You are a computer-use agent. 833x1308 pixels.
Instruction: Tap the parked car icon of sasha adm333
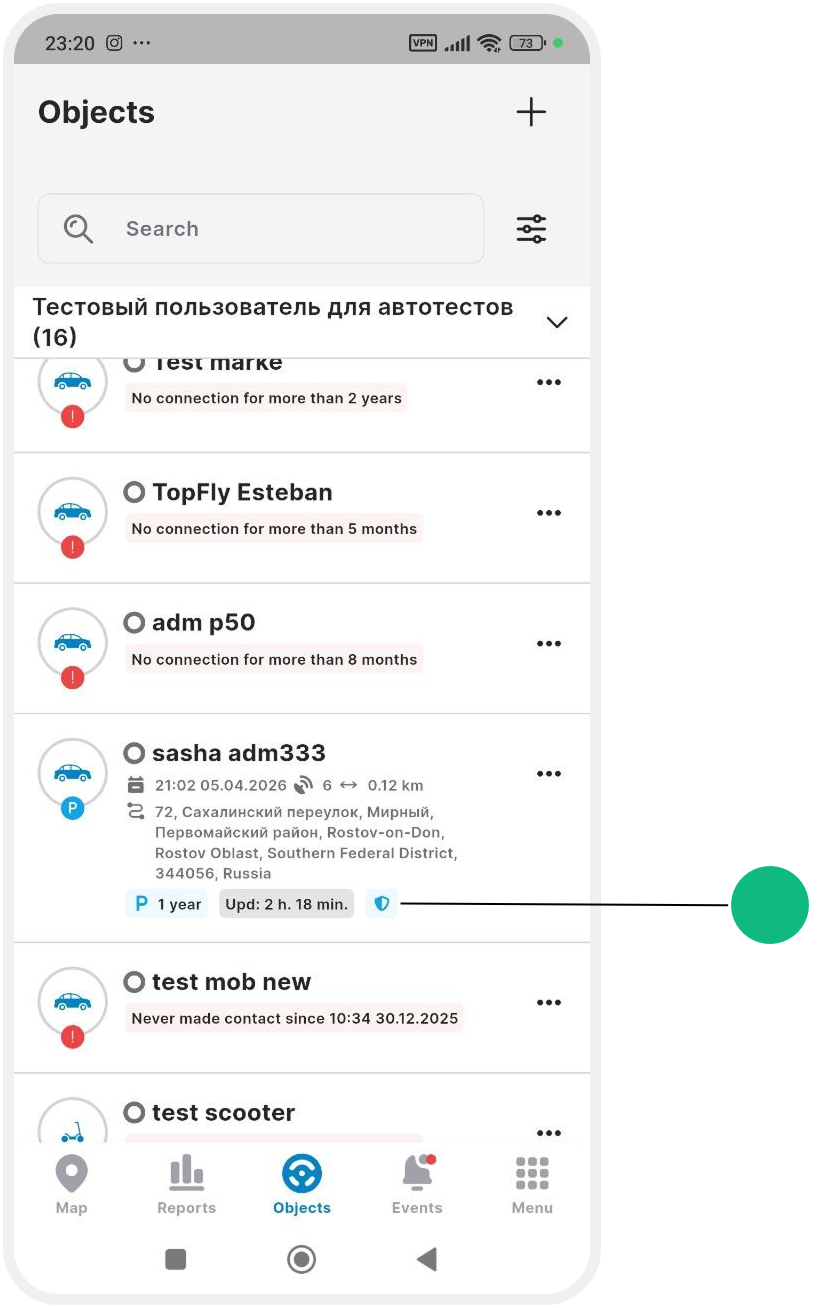(72, 773)
